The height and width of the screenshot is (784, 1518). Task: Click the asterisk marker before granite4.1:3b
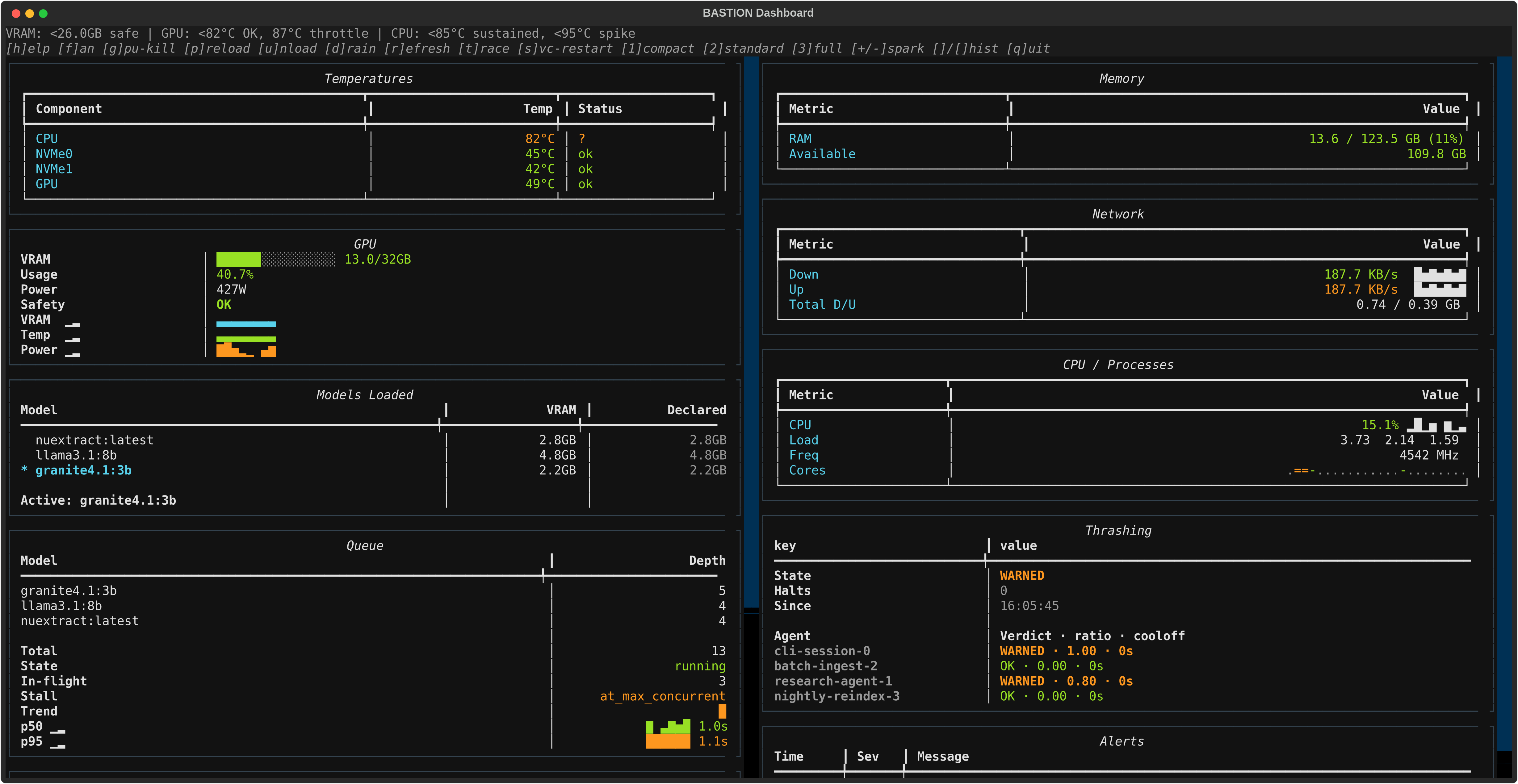tap(24, 470)
